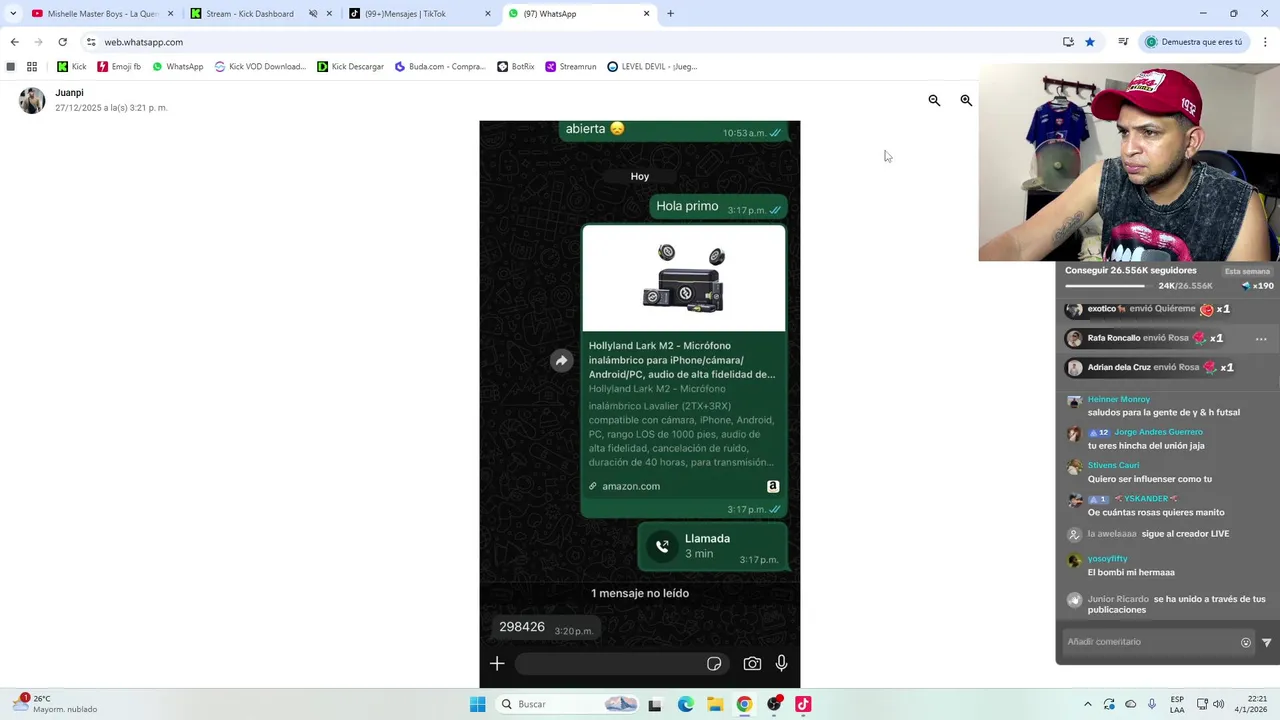
Task: Open the OBS icon in the taskbar
Action: (x=774, y=704)
